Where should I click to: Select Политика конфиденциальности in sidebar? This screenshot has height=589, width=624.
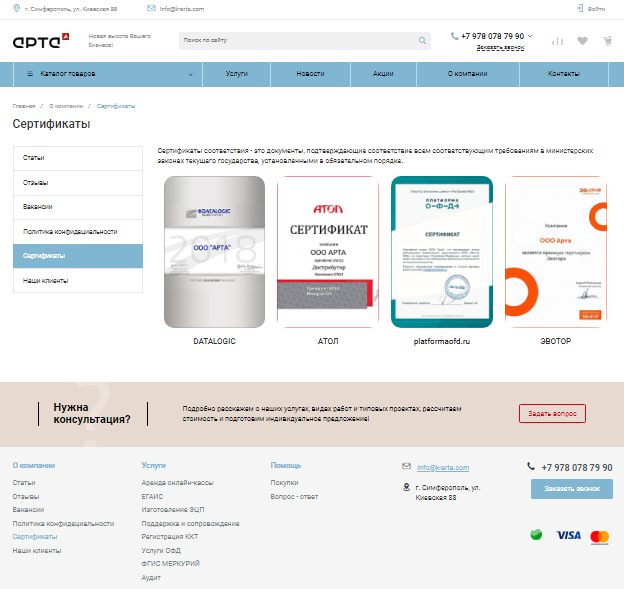tap(78, 232)
